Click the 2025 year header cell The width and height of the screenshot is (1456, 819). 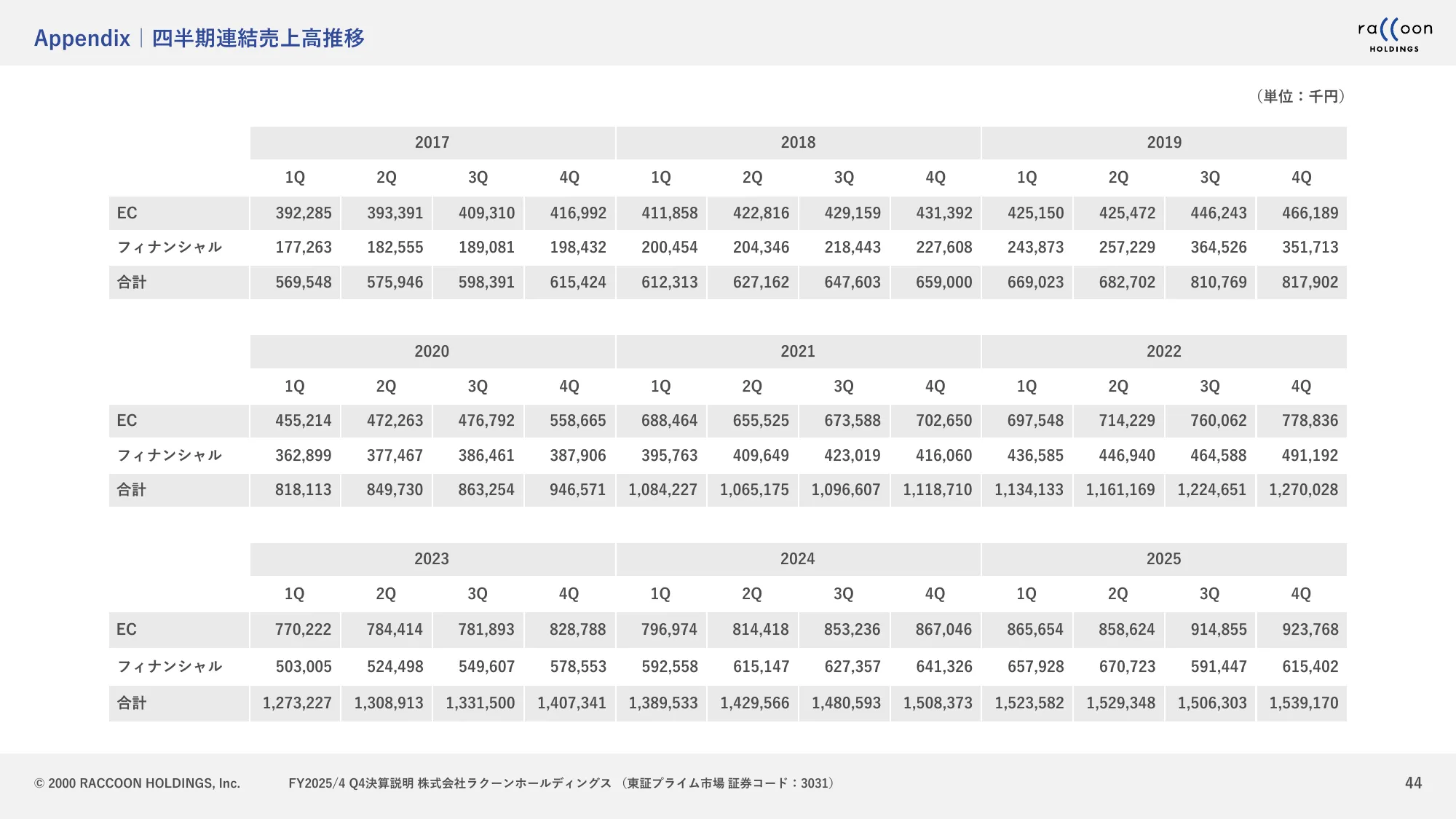point(1163,559)
